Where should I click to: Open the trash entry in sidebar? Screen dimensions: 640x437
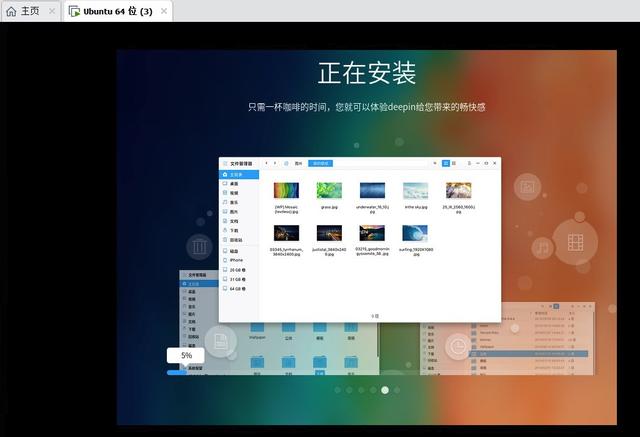239,240
